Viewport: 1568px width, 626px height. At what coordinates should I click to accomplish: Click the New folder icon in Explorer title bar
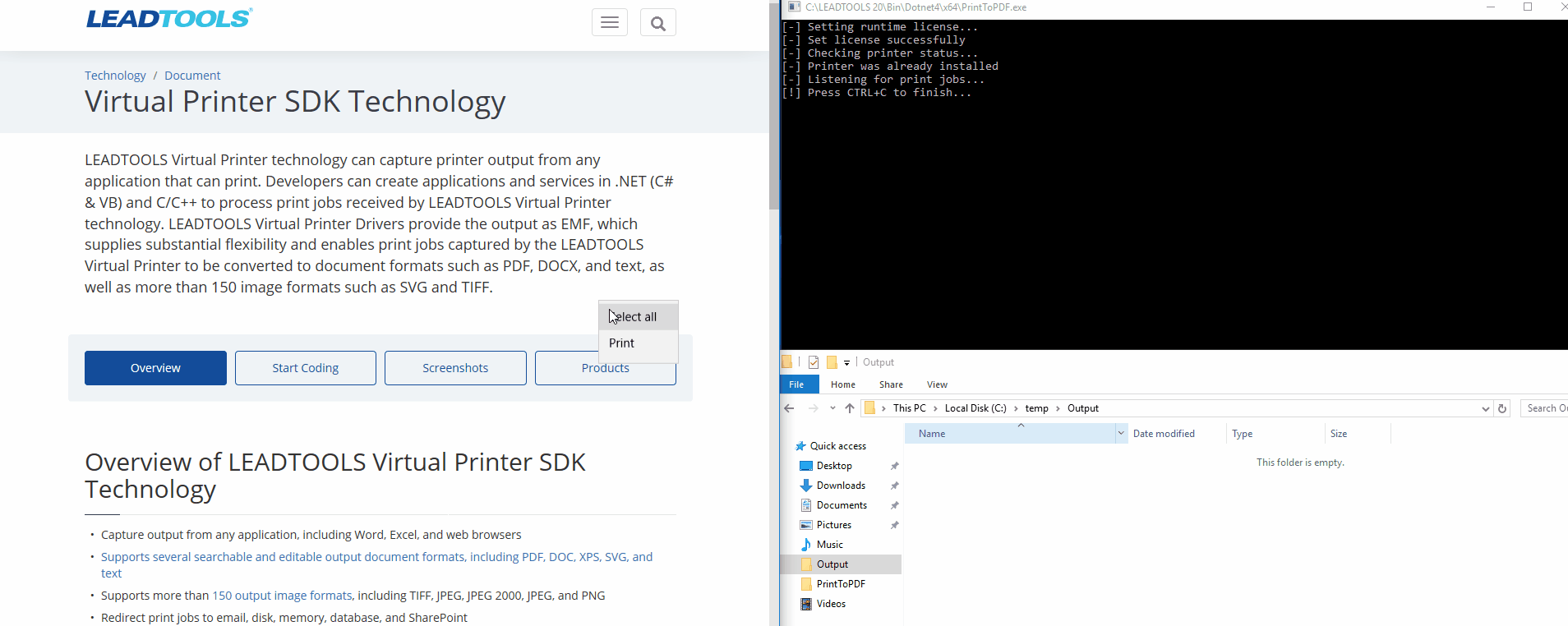coord(832,362)
